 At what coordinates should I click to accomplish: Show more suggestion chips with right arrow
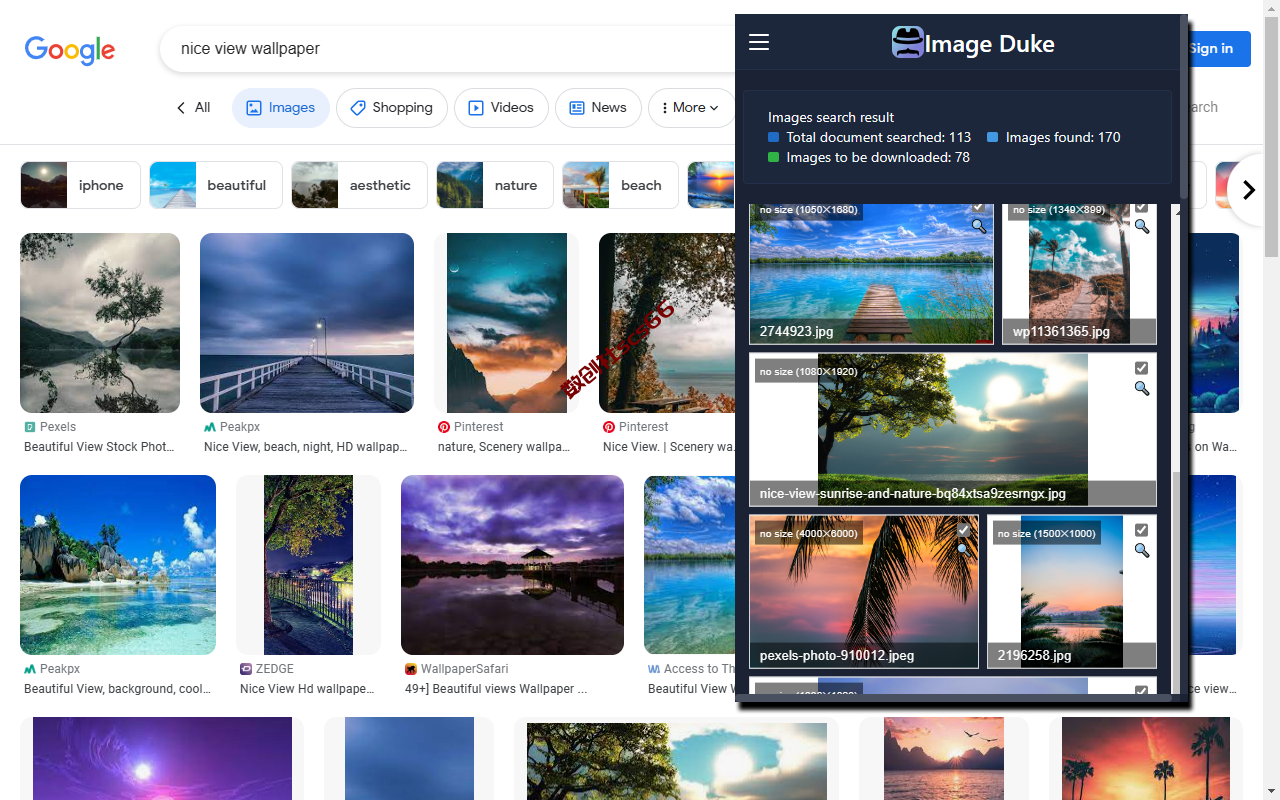tap(1248, 190)
